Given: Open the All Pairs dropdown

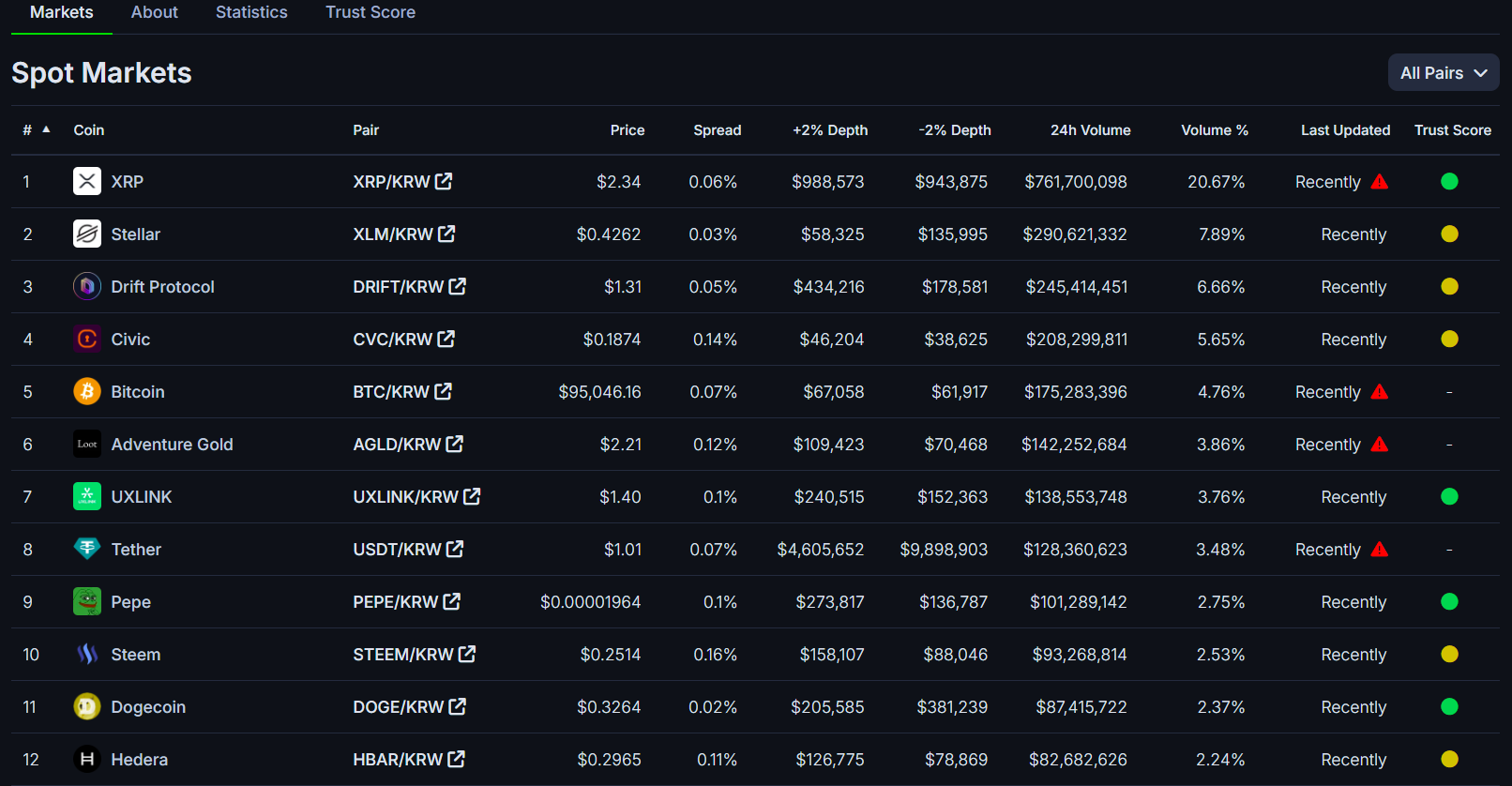Looking at the screenshot, I should pyautogui.click(x=1444, y=73).
